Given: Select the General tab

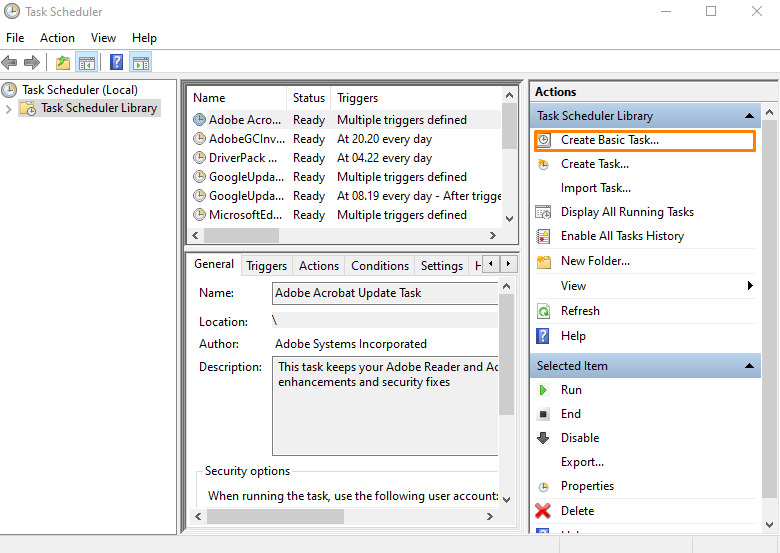Looking at the screenshot, I should [214, 264].
